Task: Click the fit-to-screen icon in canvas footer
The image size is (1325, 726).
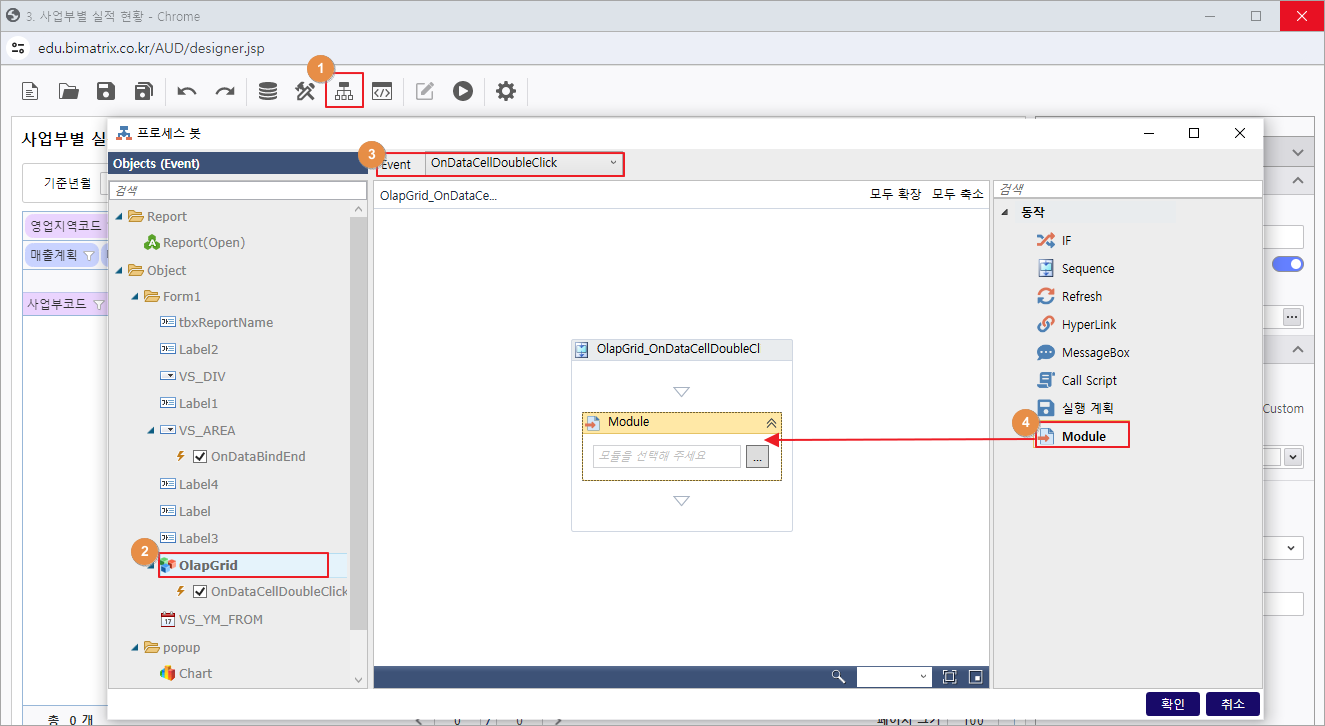Action: tap(949, 677)
